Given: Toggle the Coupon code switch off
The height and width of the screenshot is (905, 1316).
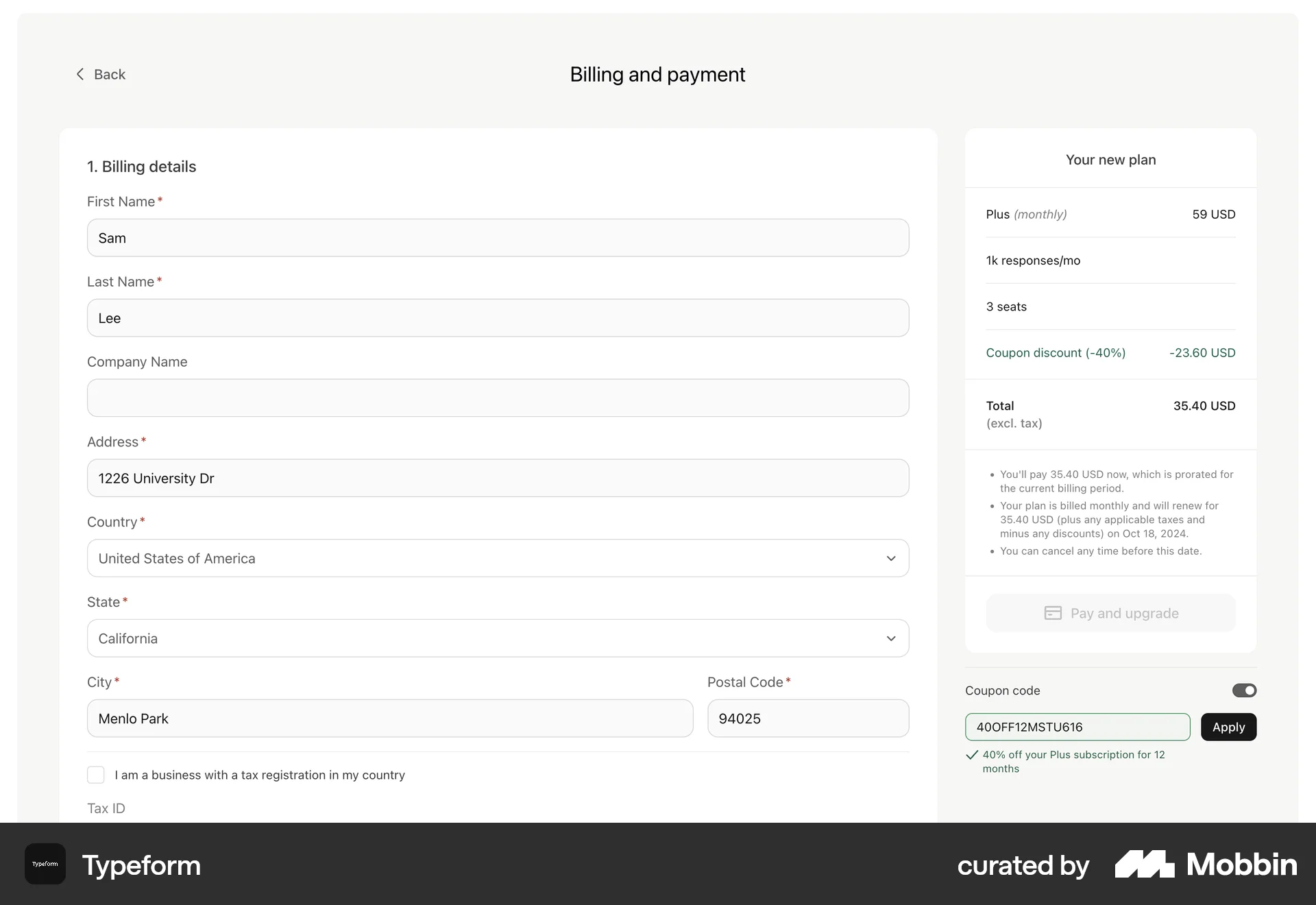Looking at the screenshot, I should pos(1243,690).
